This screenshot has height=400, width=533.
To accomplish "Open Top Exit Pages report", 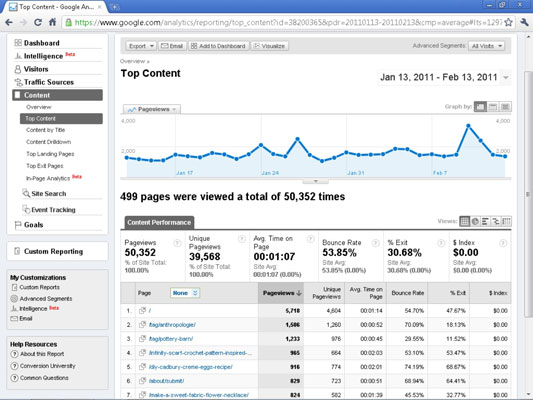I will tap(45, 166).
